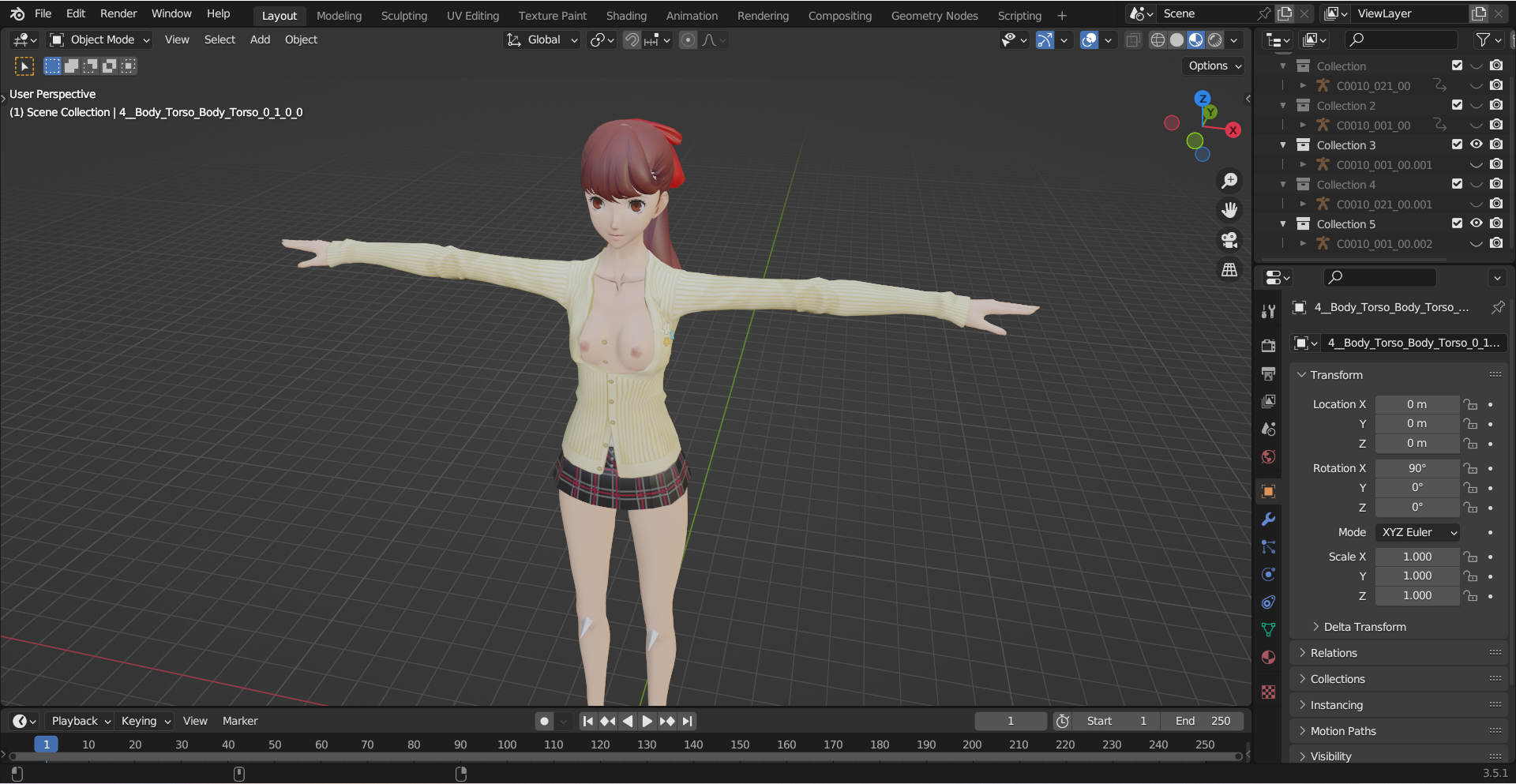Click the outliner search field

(1401, 40)
